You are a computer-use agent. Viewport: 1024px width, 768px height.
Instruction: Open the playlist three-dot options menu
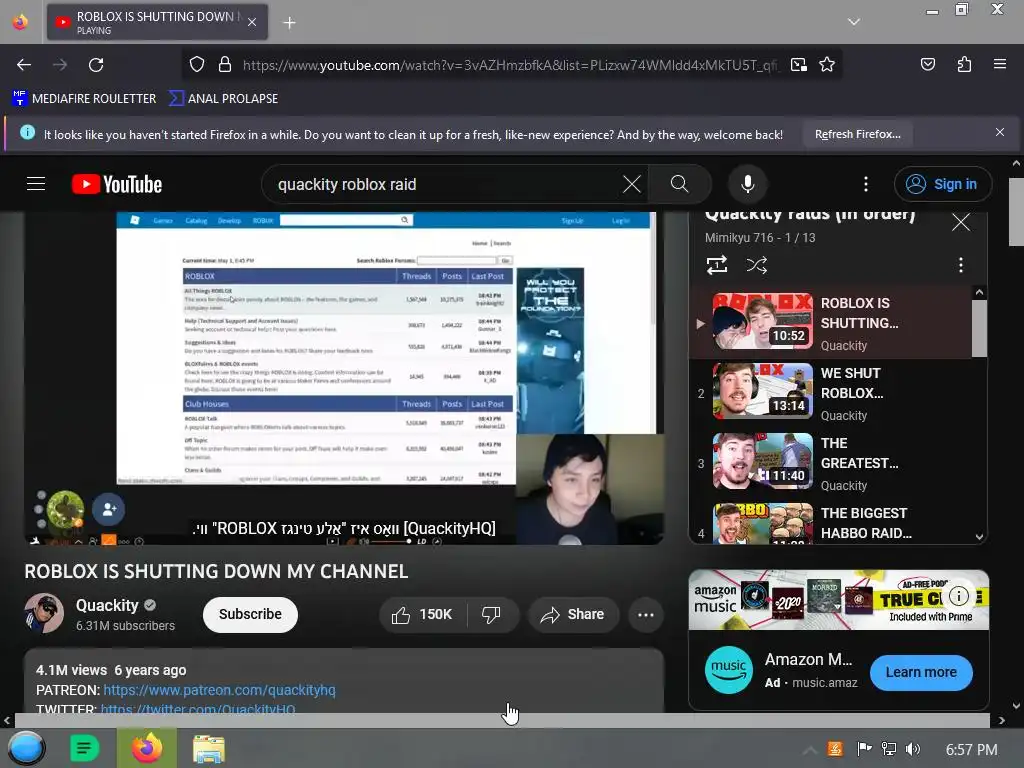(961, 265)
